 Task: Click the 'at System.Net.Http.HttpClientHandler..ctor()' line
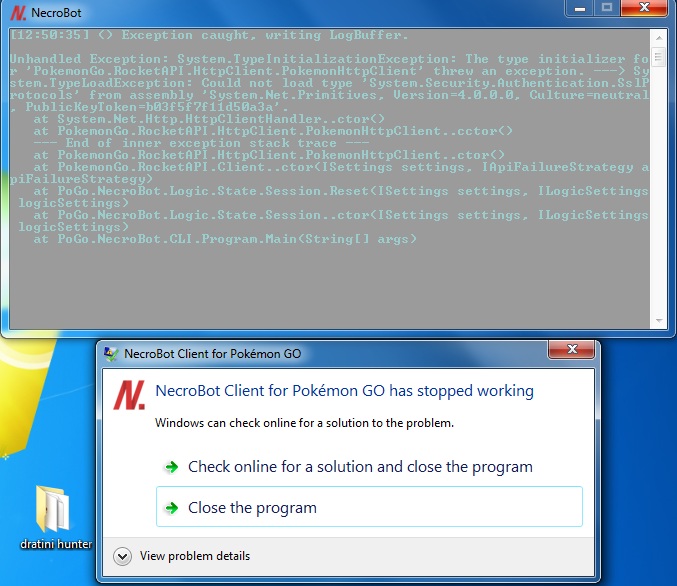click(209, 118)
